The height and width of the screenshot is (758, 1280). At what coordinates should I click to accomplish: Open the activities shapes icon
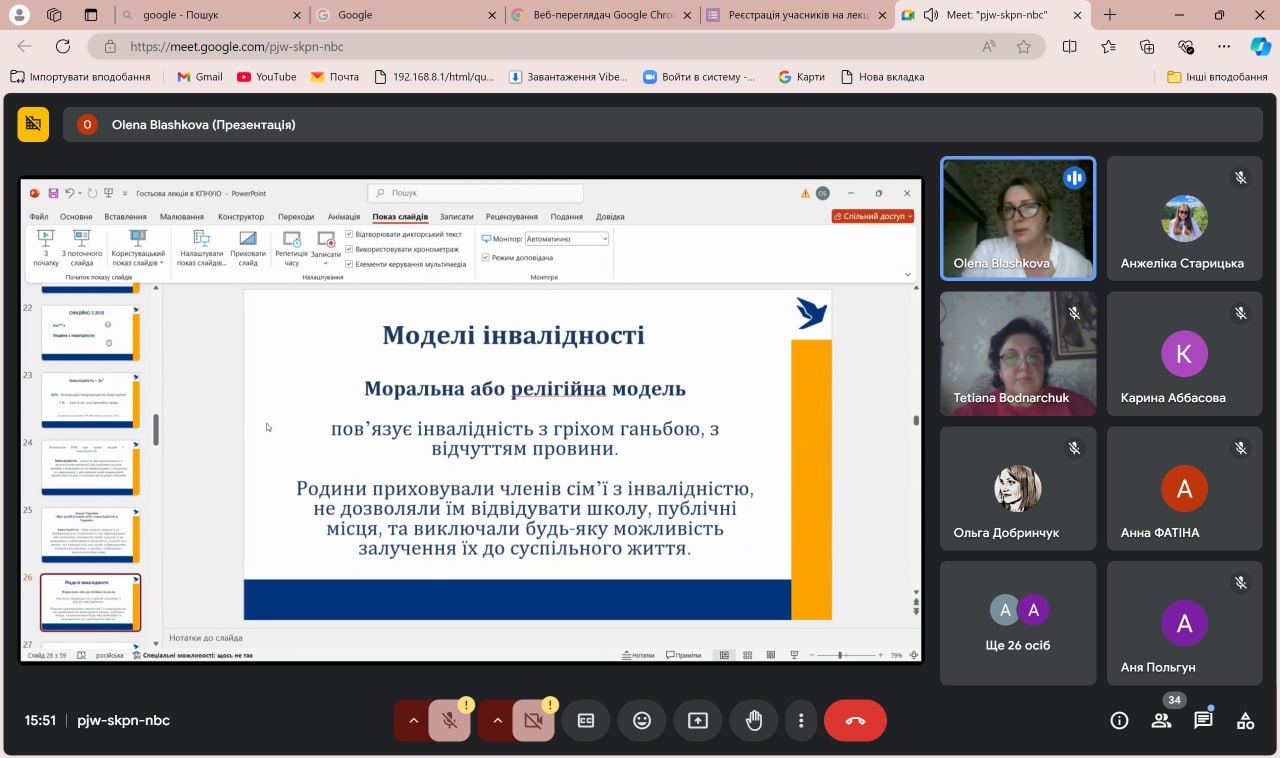[1245, 720]
